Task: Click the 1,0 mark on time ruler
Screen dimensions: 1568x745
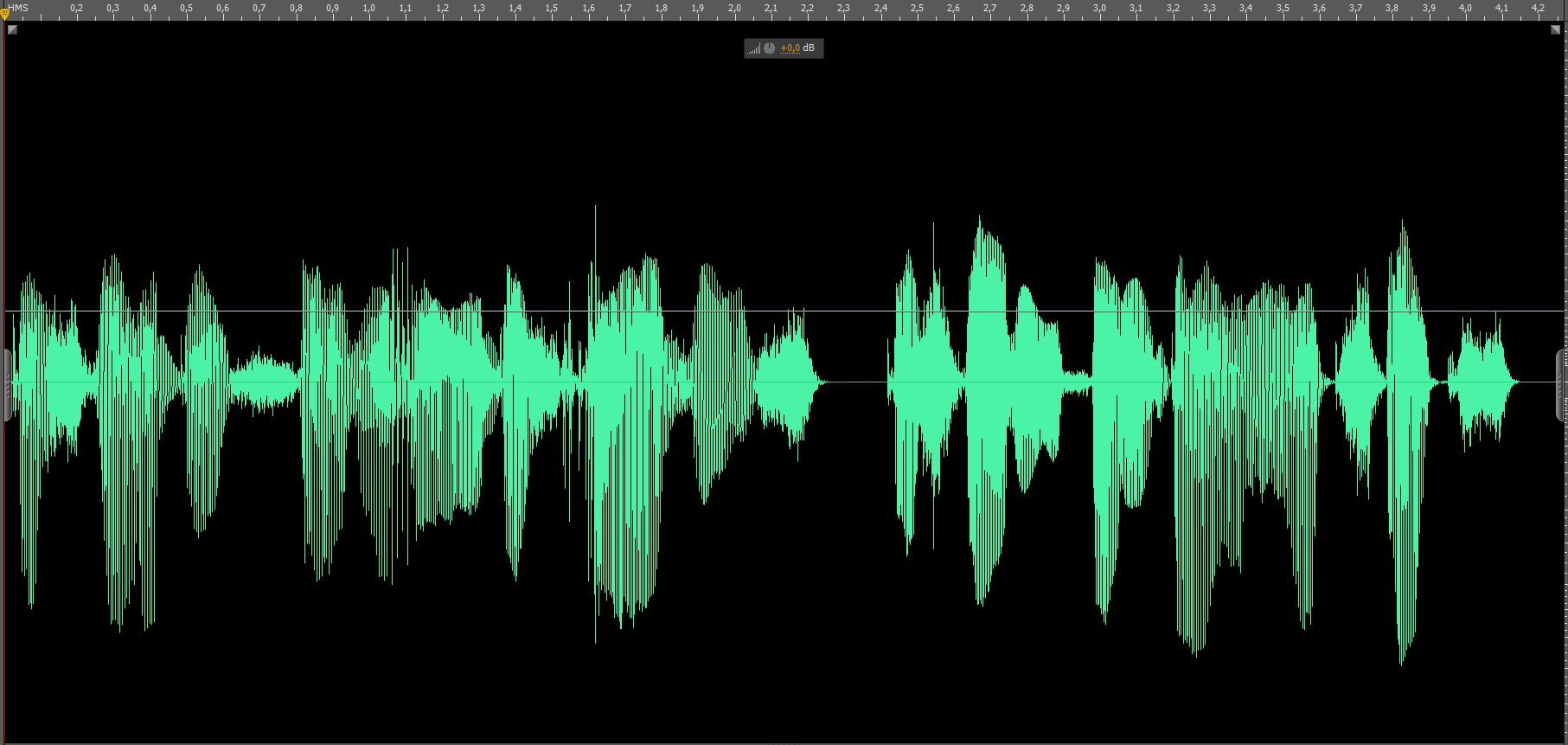Action: click(x=368, y=8)
